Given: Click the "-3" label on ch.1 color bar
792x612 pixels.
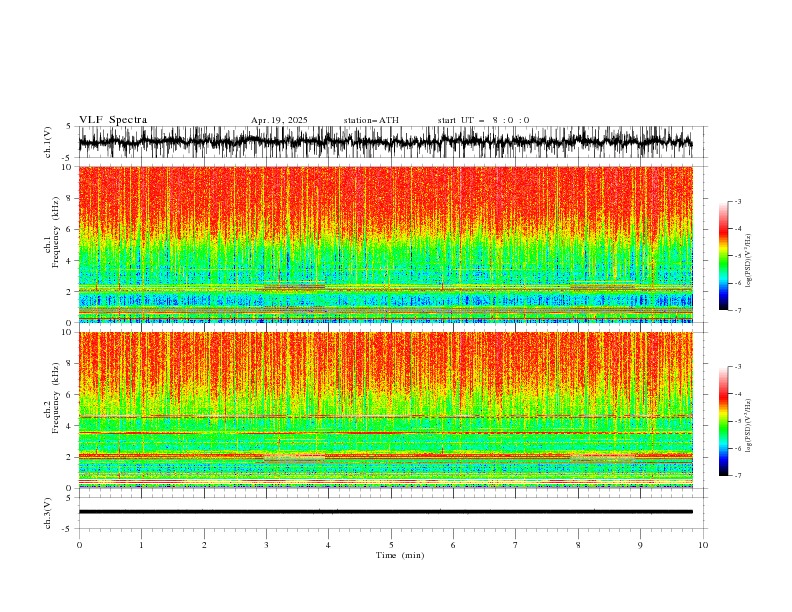Looking at the screenshot, I should [737, 201].
